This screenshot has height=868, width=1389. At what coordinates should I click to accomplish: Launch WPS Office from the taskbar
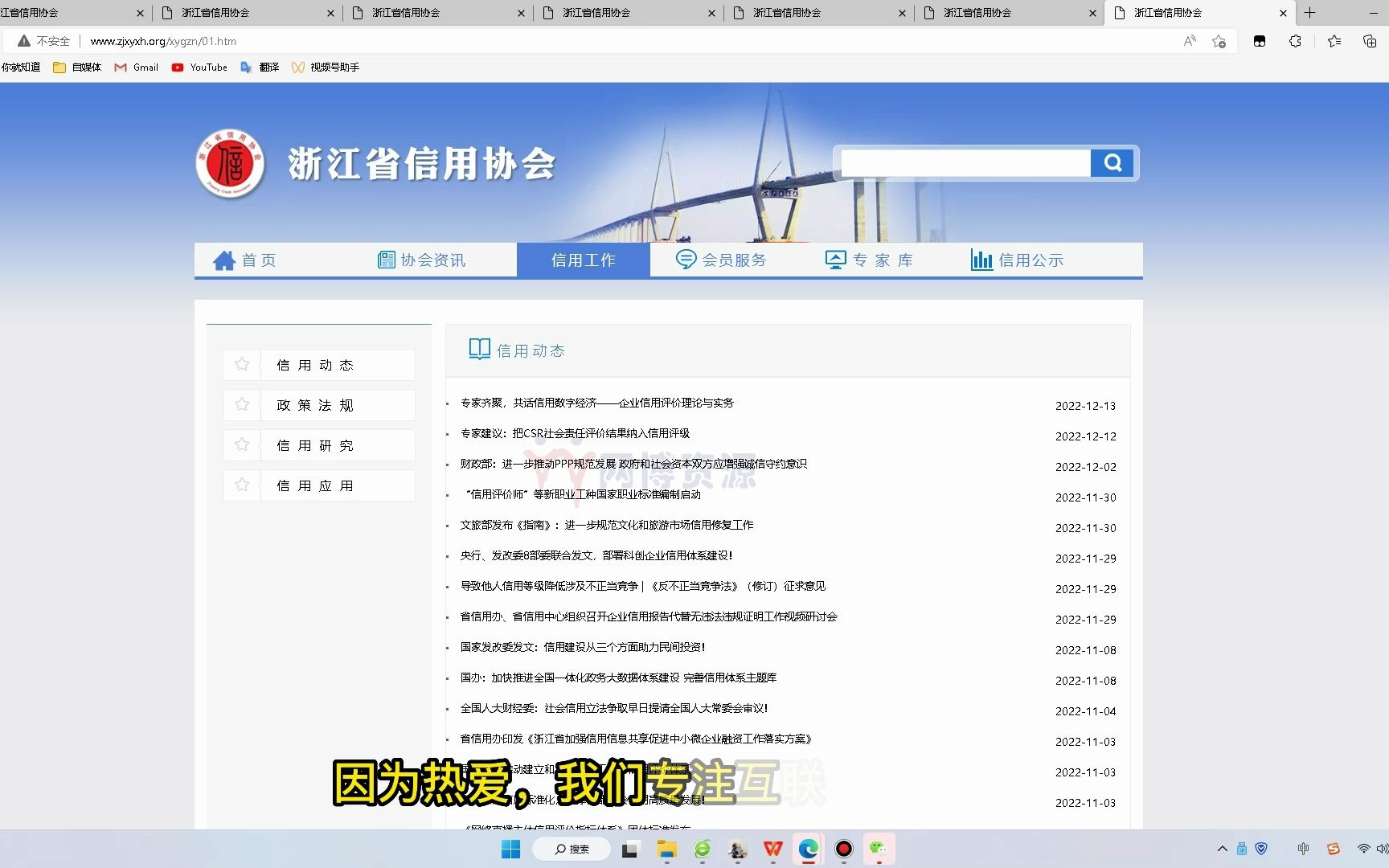[x=772, y=849]
